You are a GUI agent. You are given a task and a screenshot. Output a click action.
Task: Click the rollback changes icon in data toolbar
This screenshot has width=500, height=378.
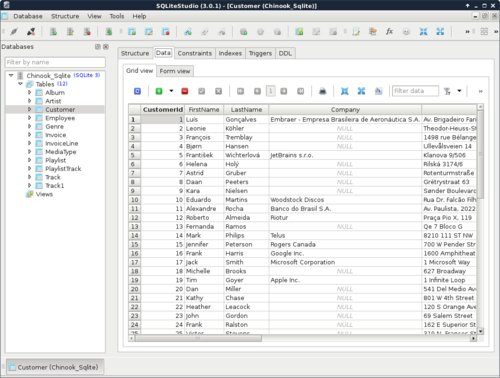[218, 91]
